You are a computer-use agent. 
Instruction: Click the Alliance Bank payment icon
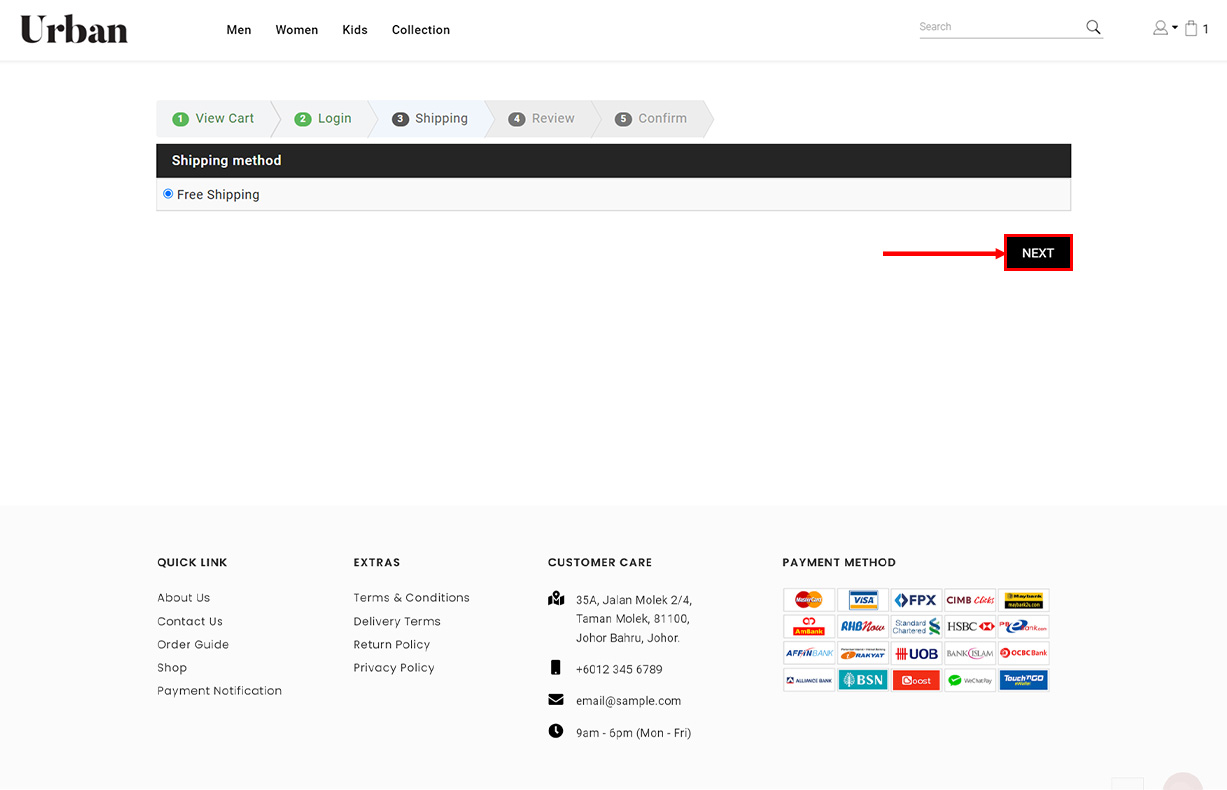click(x=809, y=680)
